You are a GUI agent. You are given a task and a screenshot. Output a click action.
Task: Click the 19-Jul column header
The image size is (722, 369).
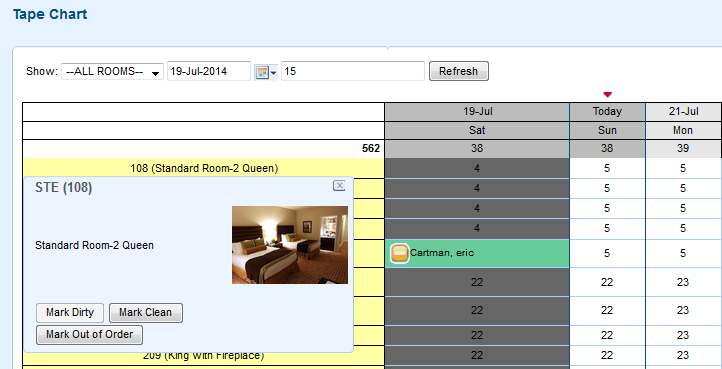coord(477,111)
